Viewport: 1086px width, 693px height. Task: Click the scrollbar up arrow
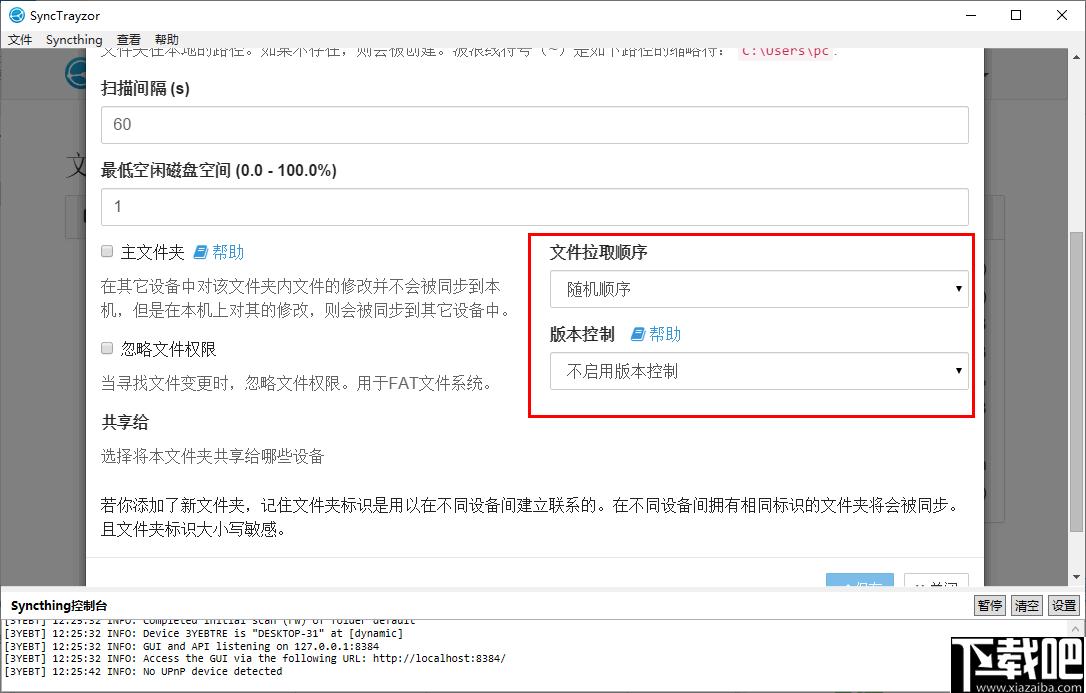[1077, 55]
